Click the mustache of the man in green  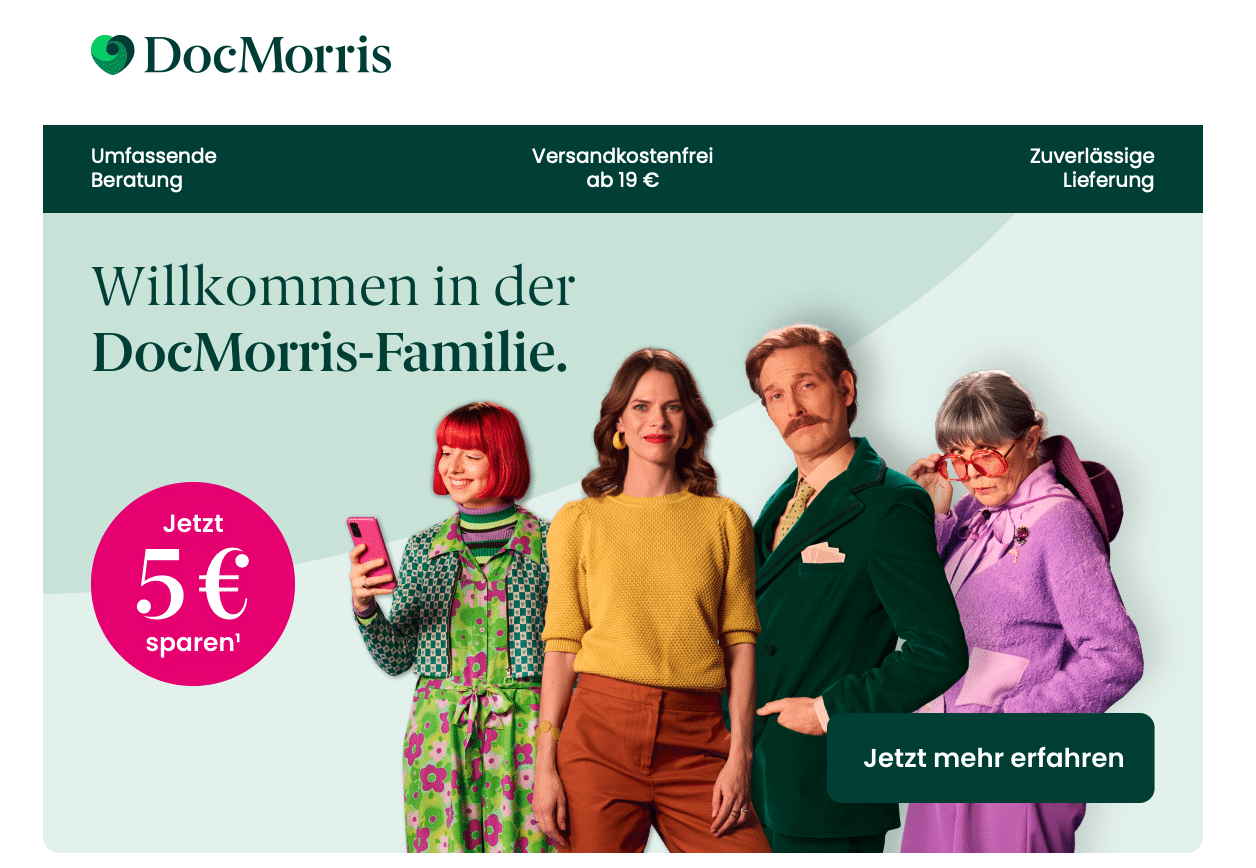[x=806, y=424]
